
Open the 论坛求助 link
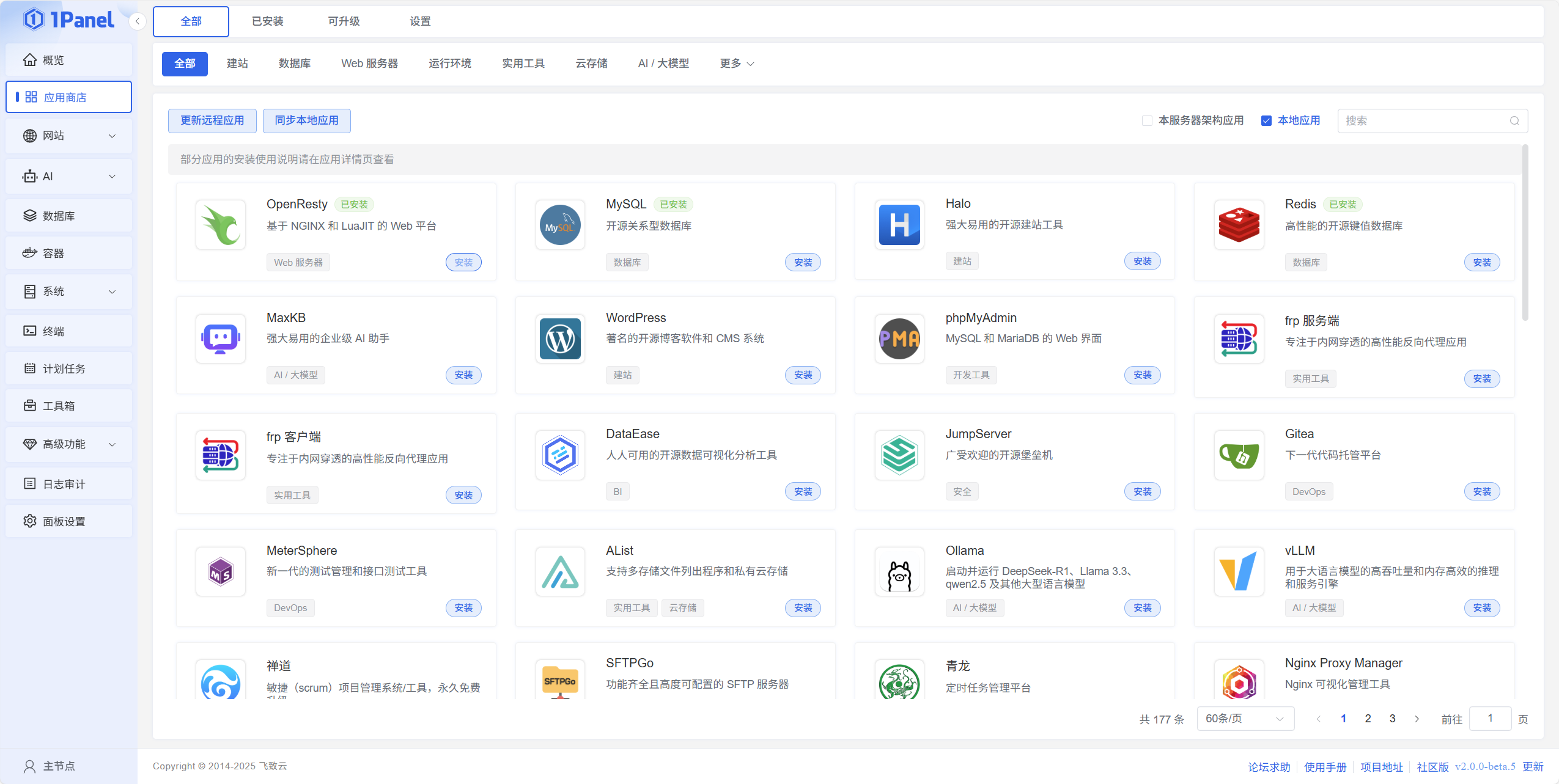point(1269,767)
